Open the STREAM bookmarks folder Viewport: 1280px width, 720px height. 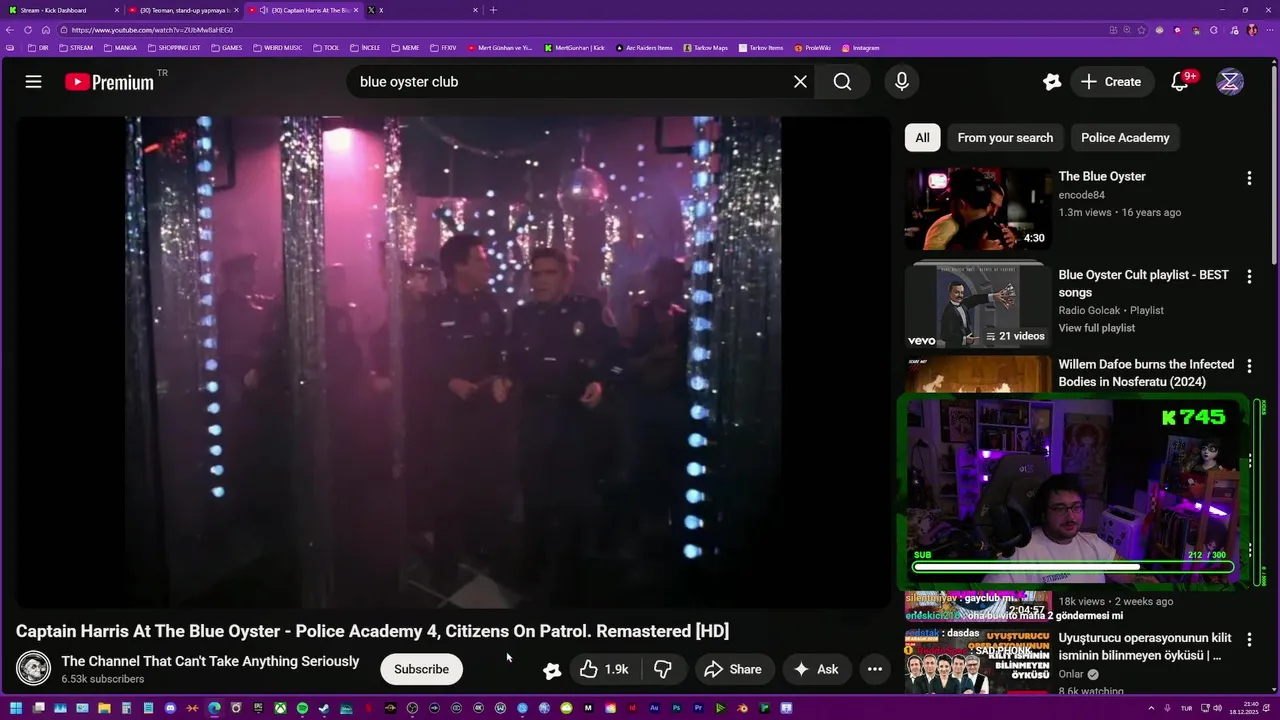76,48
